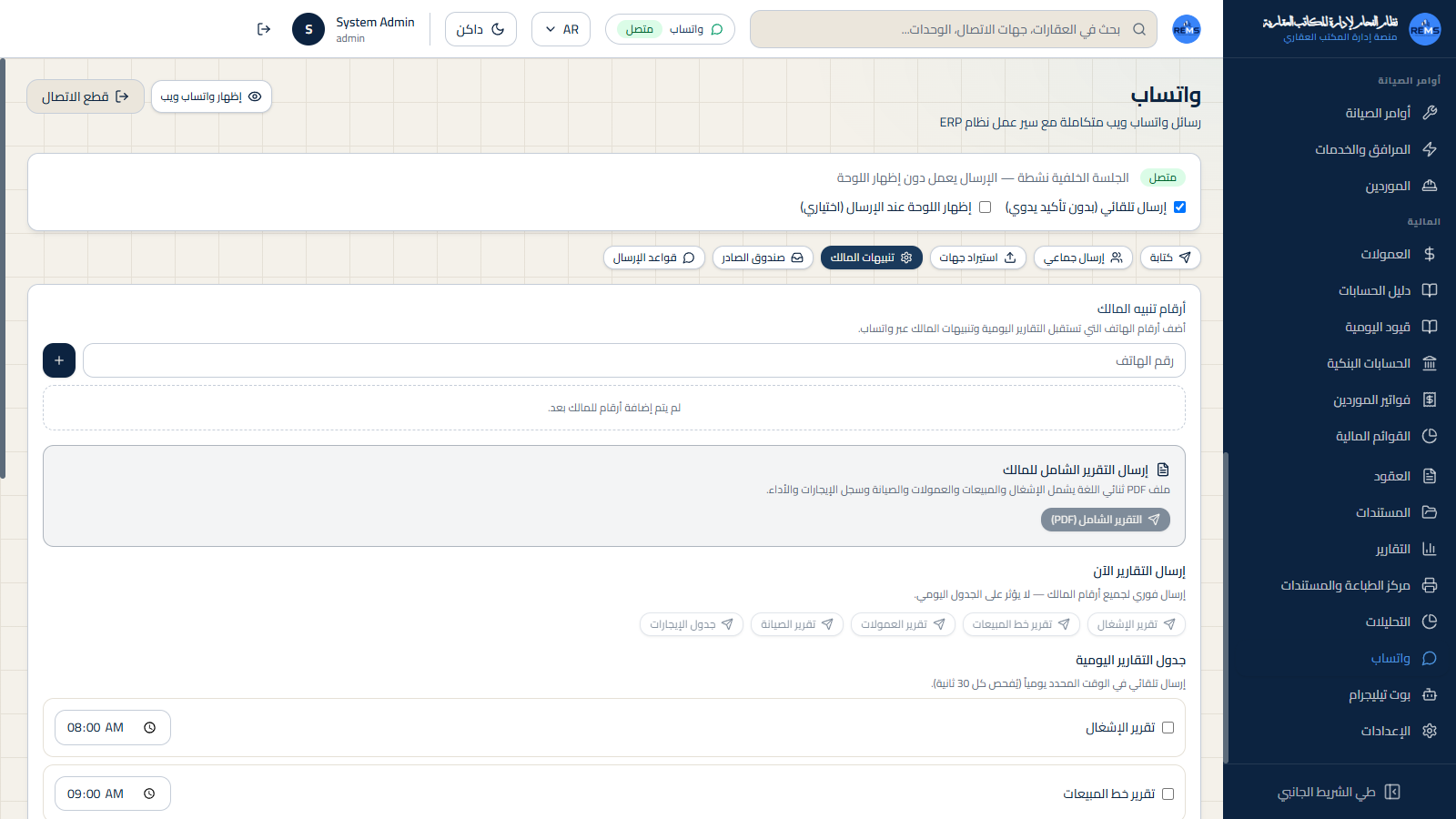Open المرافق والخدمات lightning icon
The height and width of the screenshot is (819, 1456).
click(1430, 149)
